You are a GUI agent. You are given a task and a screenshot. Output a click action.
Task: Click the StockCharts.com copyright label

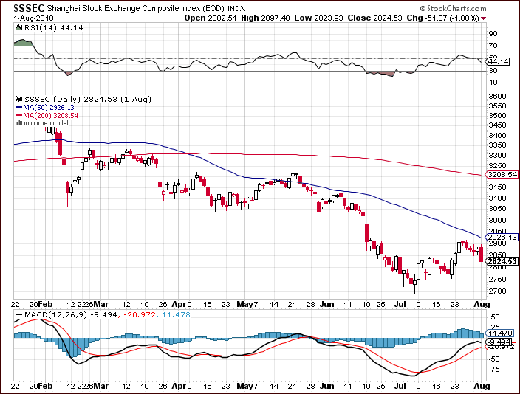(x=453, y=8)
